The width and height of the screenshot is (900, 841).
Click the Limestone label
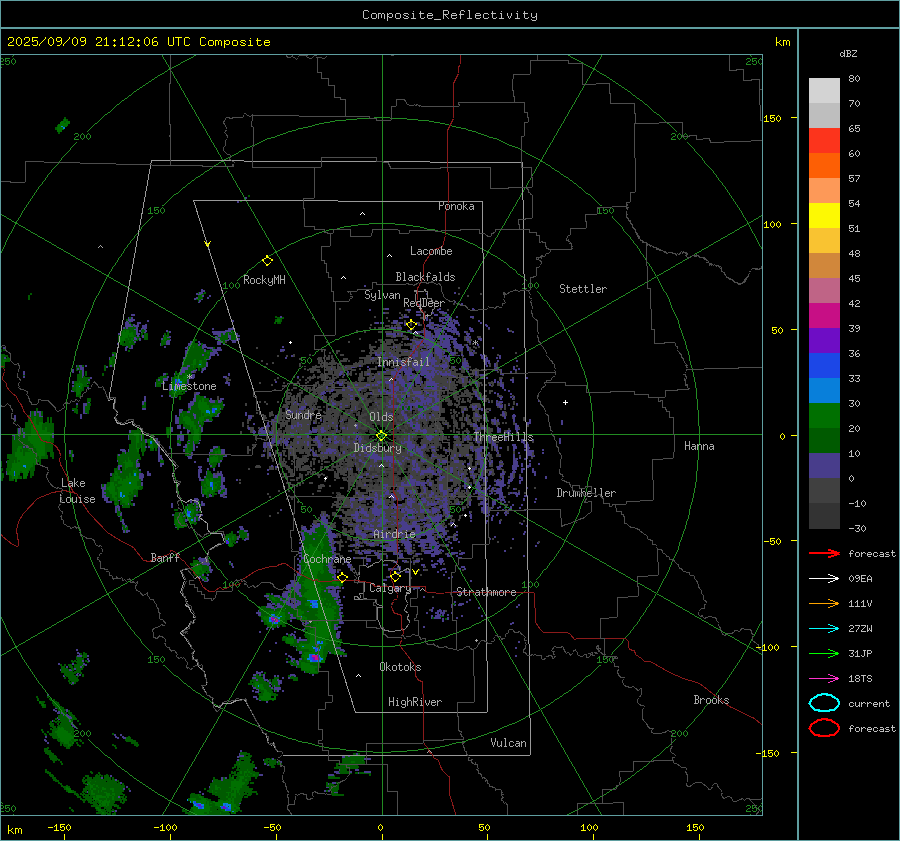pos(189,386)
